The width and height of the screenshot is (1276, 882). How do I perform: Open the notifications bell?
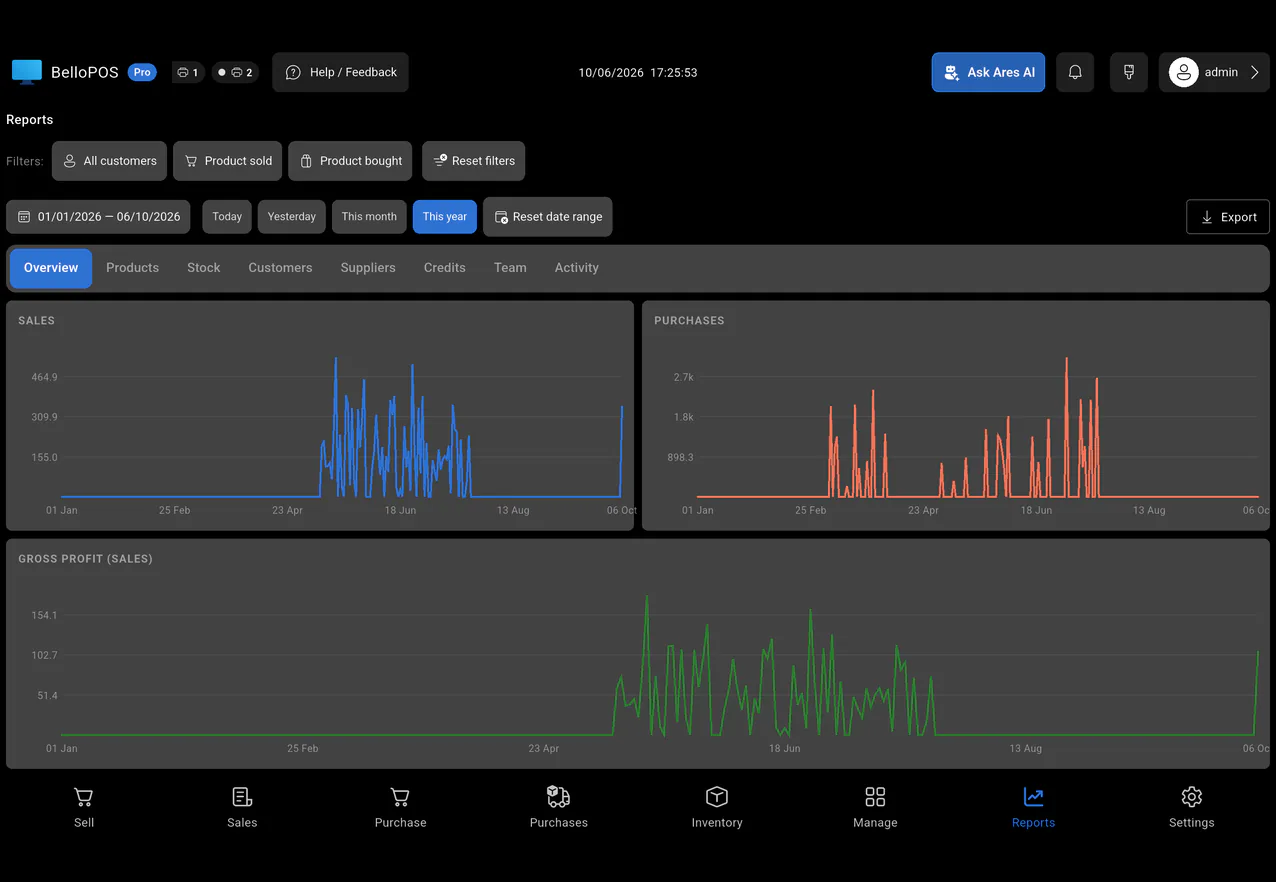pyautogui.click(x=1075, y=72)
